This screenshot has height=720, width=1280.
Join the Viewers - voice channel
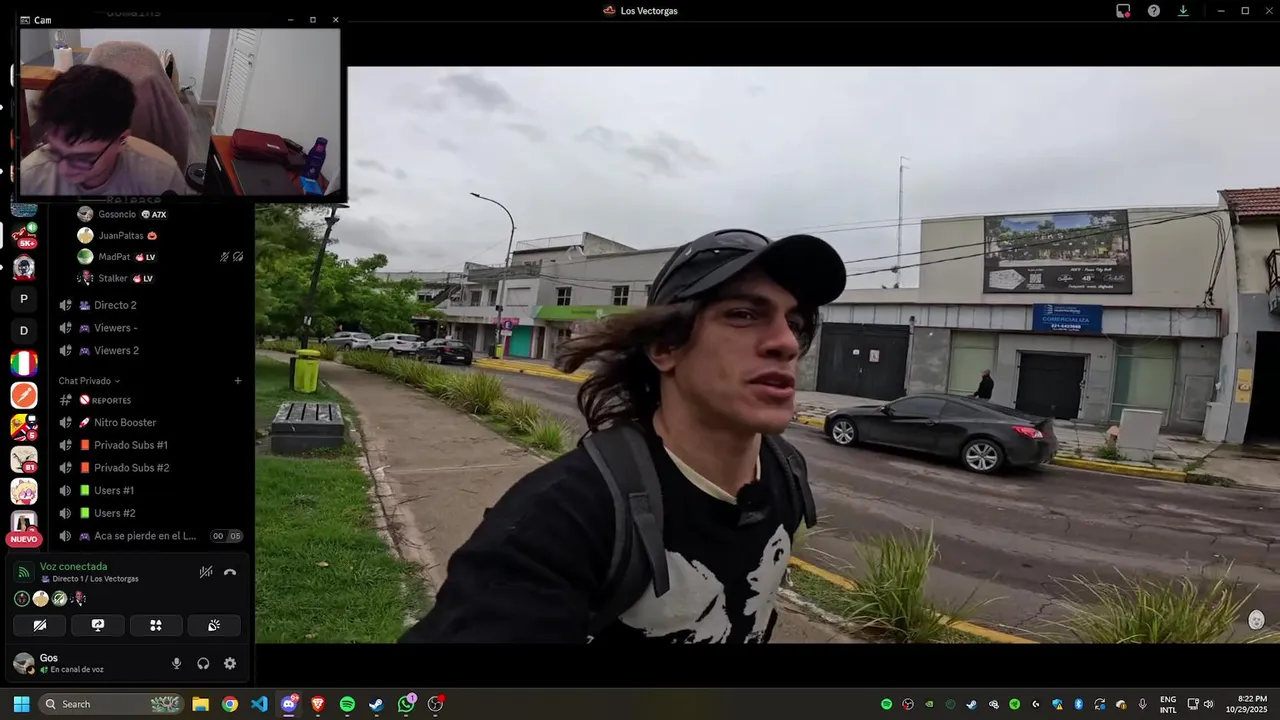[150, 328]
